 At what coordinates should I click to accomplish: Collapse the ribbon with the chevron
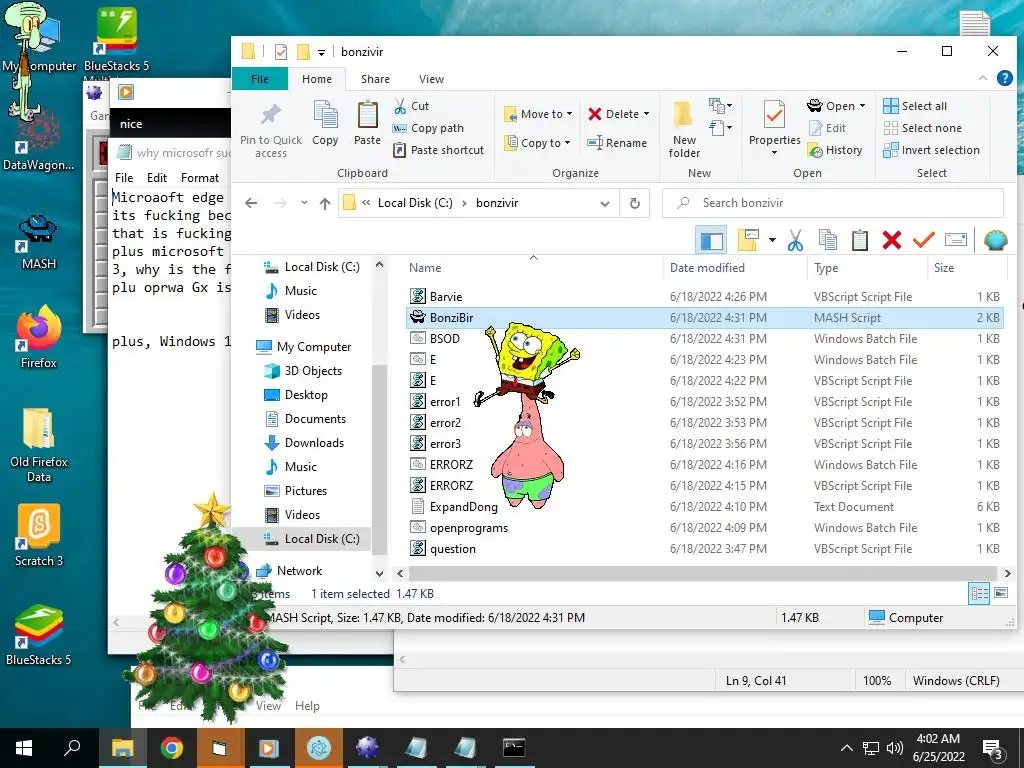(983, 78)
